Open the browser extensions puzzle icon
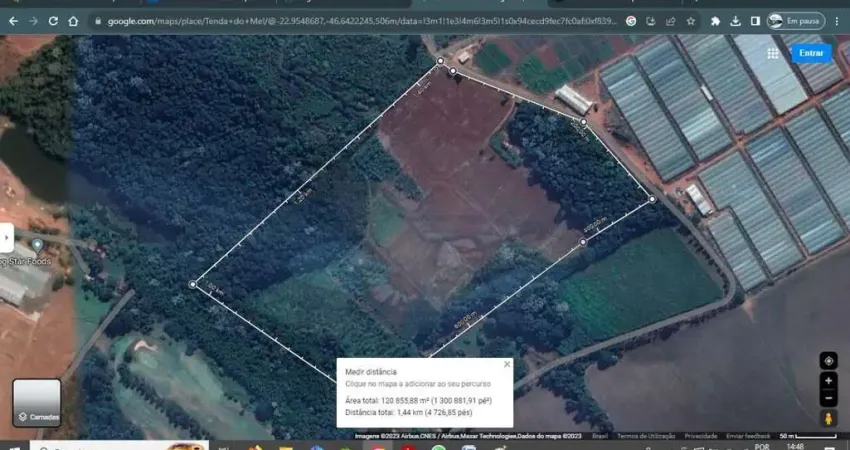The width and height of the screenshot is (850, 450). pyautogui.click(x=715, y=20)
